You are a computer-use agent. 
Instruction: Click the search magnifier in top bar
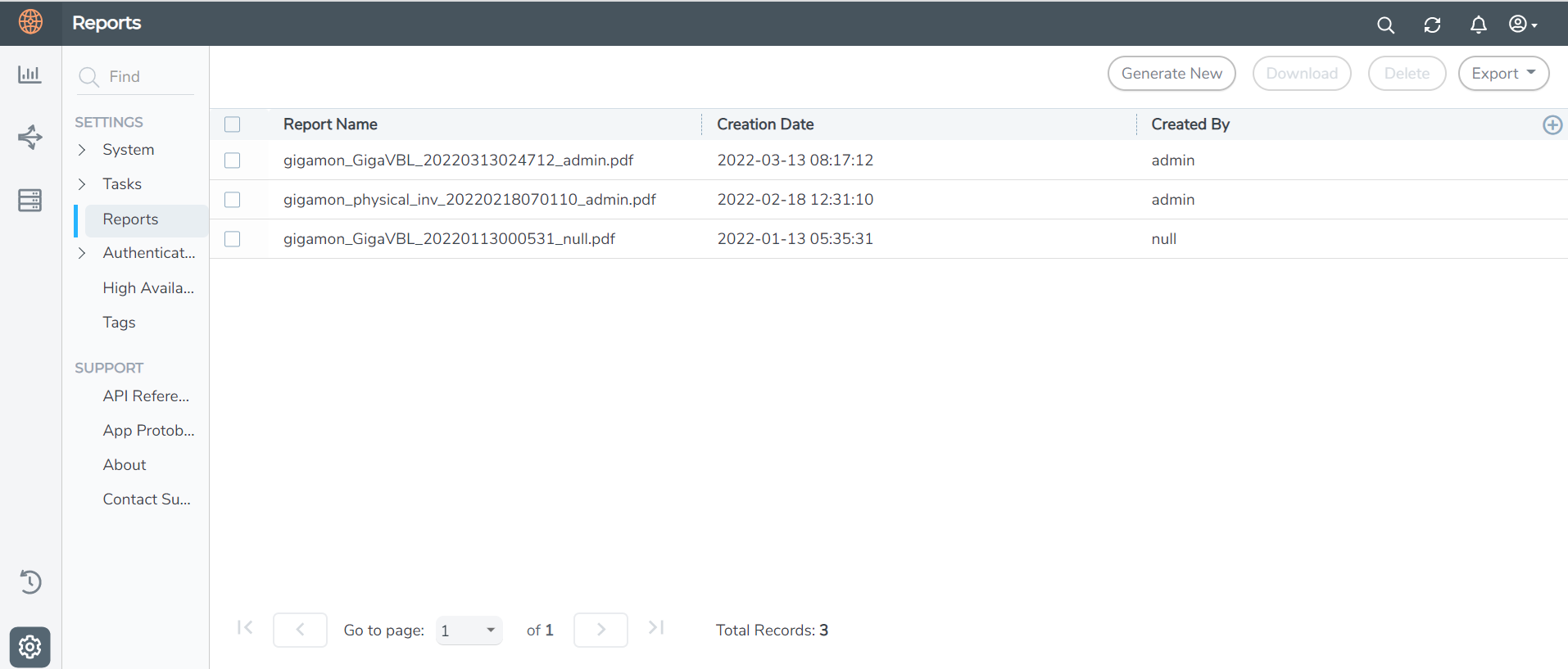point(1385,25)
